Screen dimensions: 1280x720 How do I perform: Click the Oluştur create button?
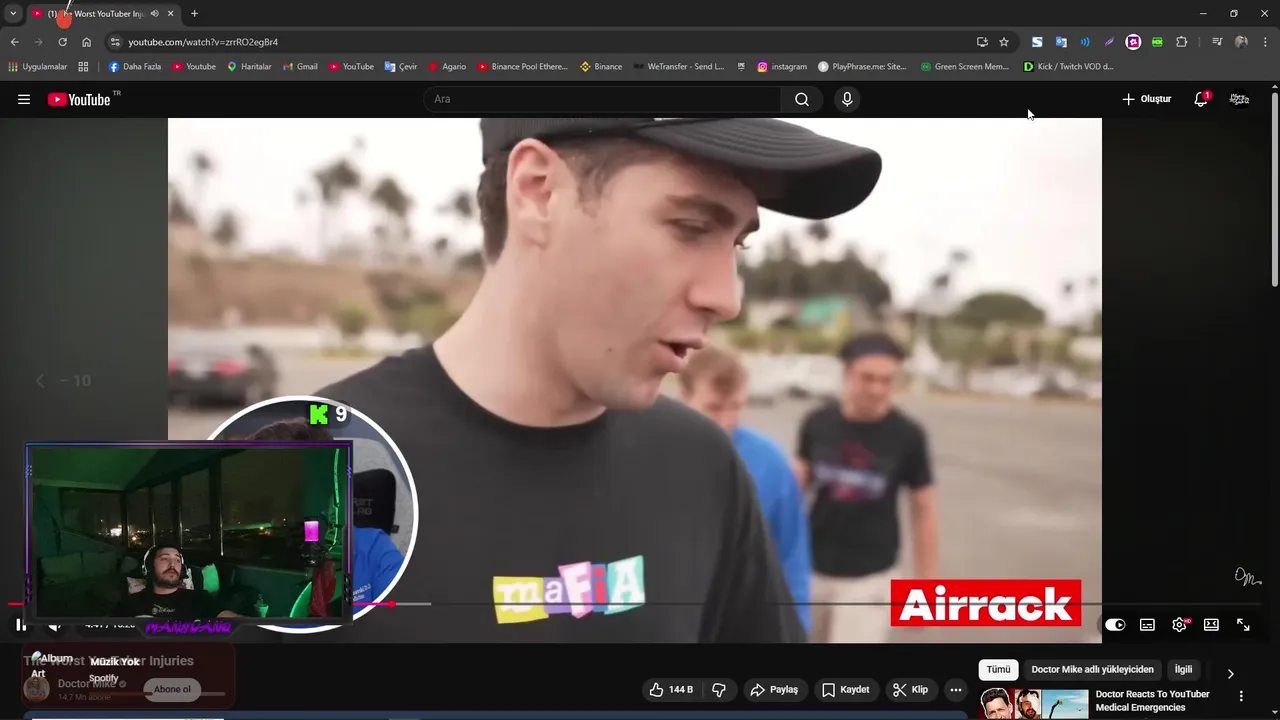point(1146,99)
